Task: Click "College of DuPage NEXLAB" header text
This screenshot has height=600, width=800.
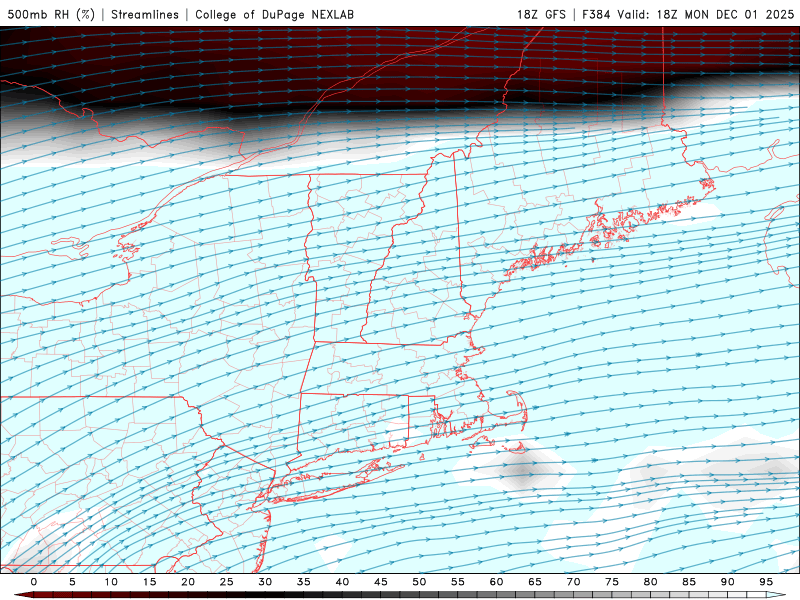Action: (274, 14)
